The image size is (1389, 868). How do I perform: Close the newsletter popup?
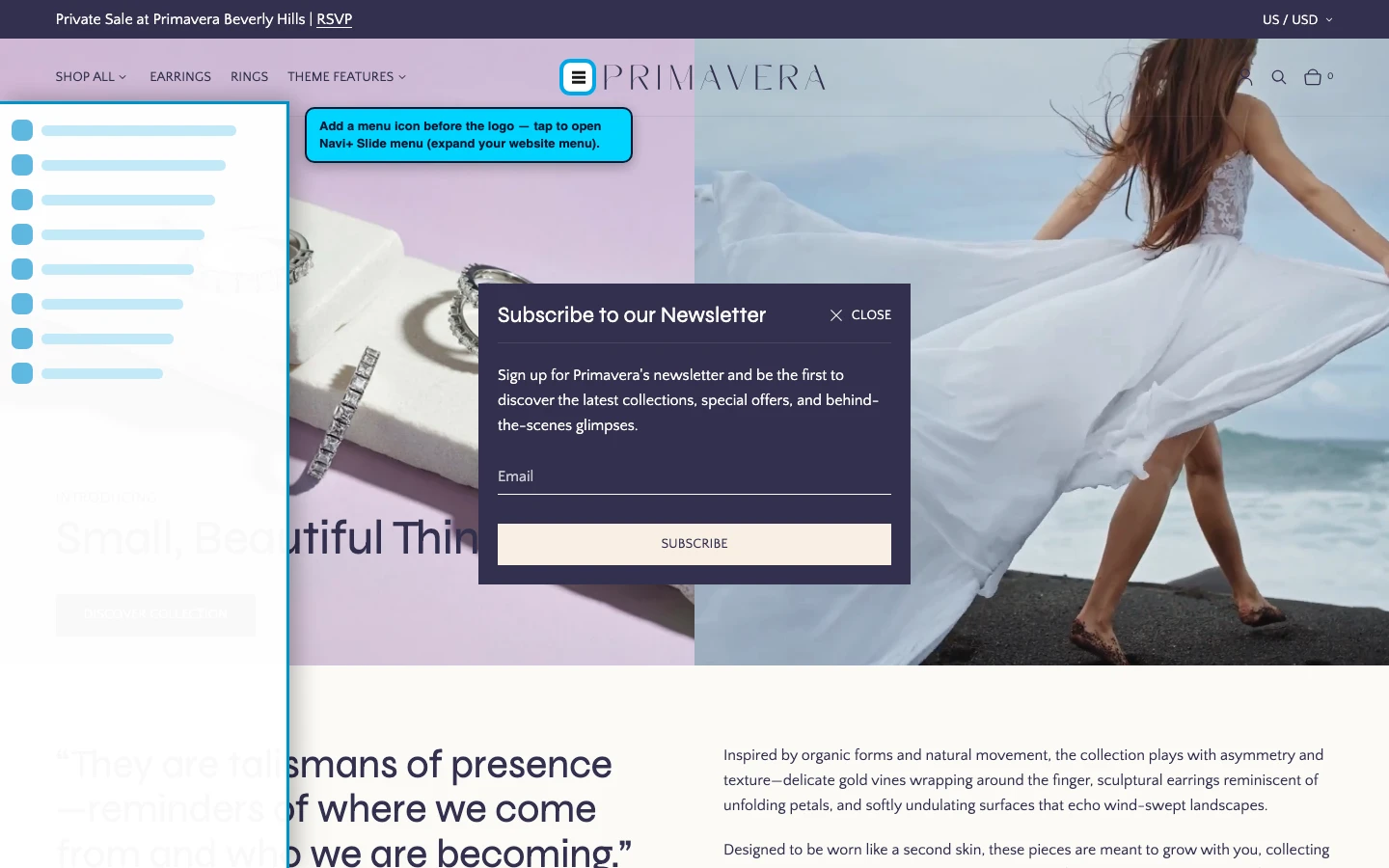860,315
